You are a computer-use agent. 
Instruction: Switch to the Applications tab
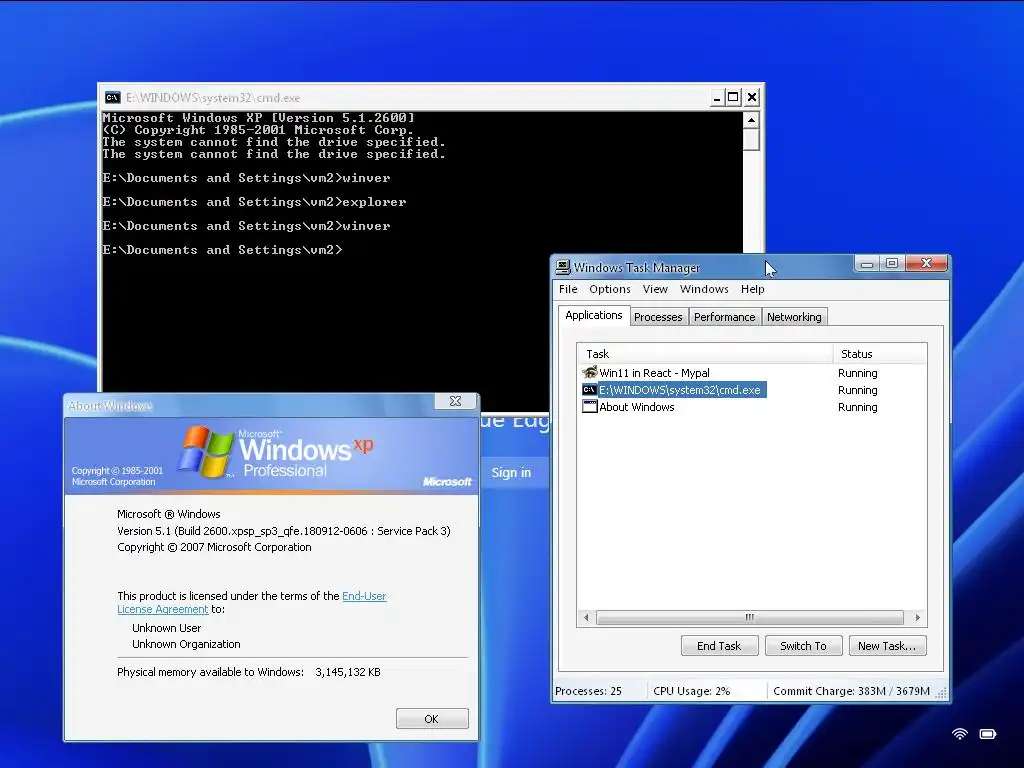pyautogui.click(x=594, y=315)
